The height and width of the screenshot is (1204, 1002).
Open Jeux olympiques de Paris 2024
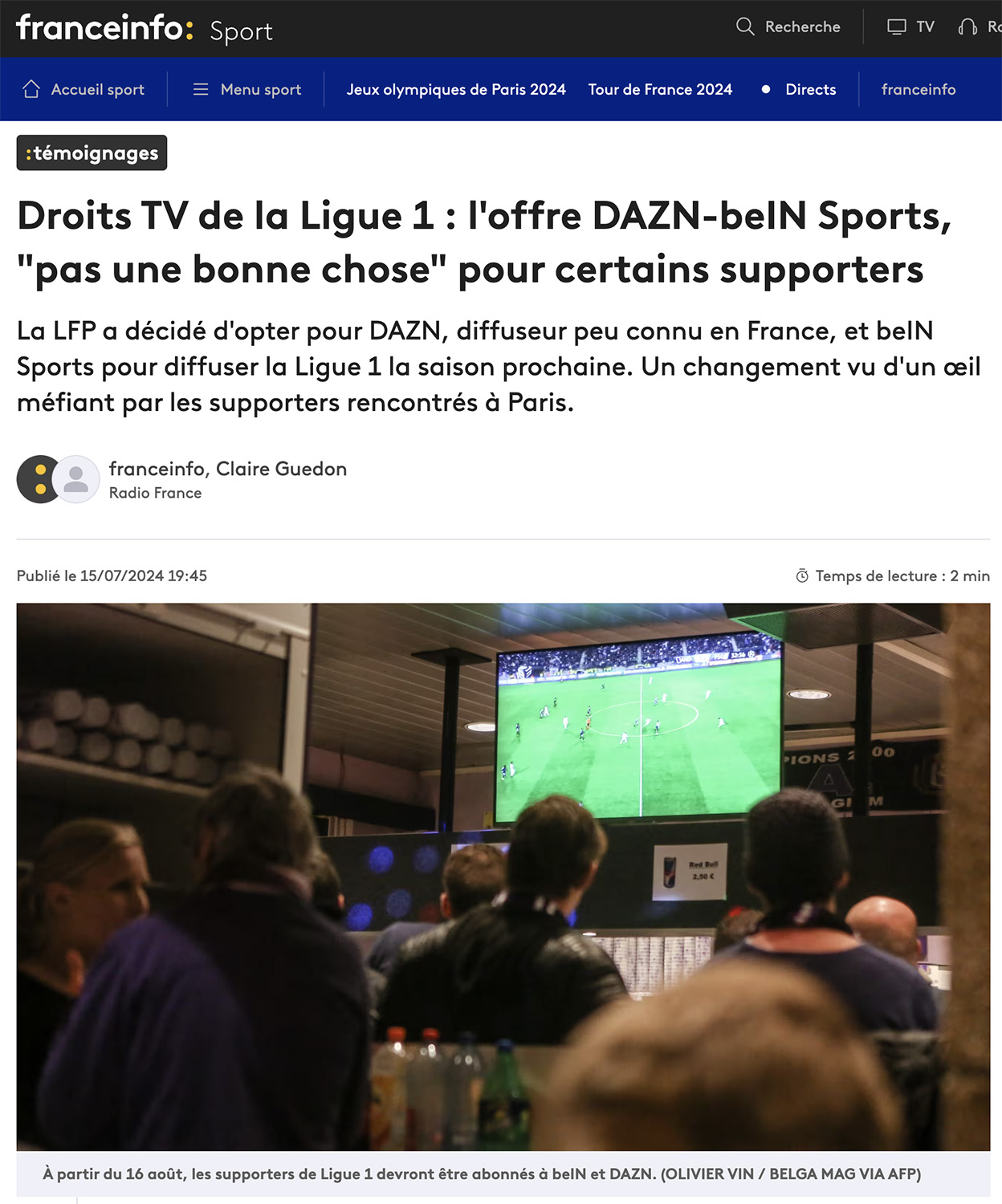pos(456,89)
